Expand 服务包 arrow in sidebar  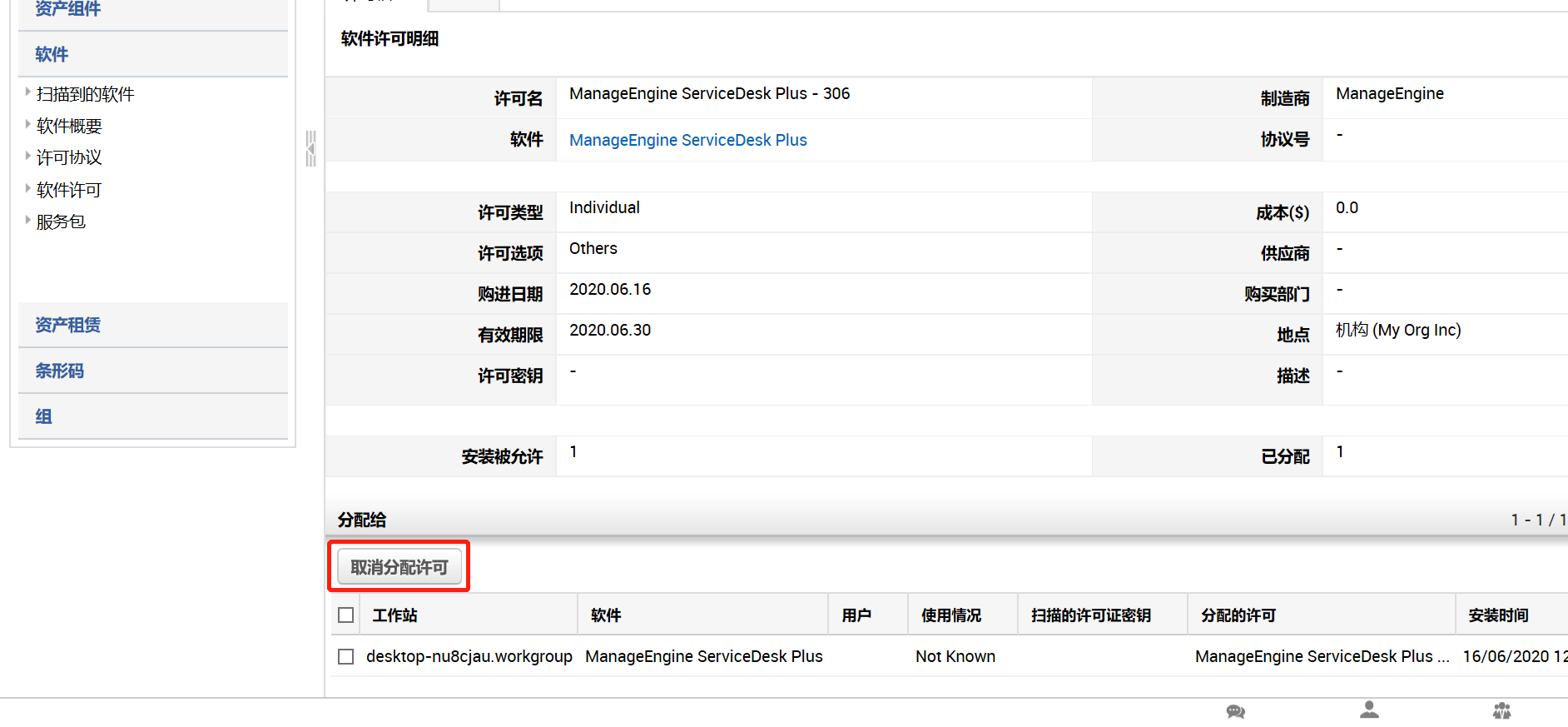tap(27, 220)
